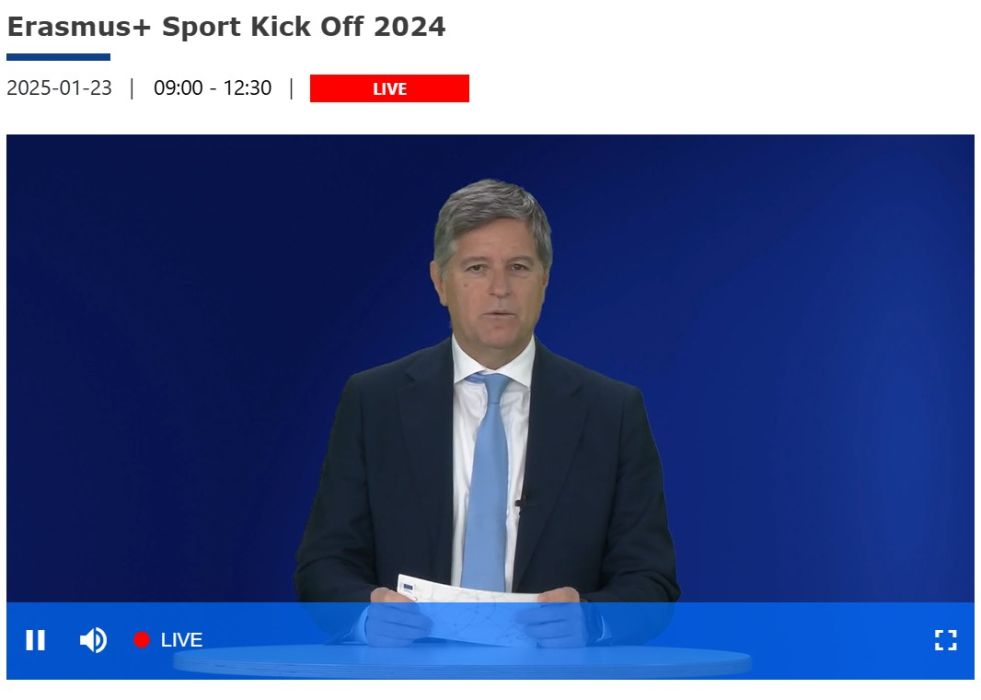The height and width of the screenshot is (700, 981).
Task: Click the red live dot in player bar
Action: (x=141, y=640)
